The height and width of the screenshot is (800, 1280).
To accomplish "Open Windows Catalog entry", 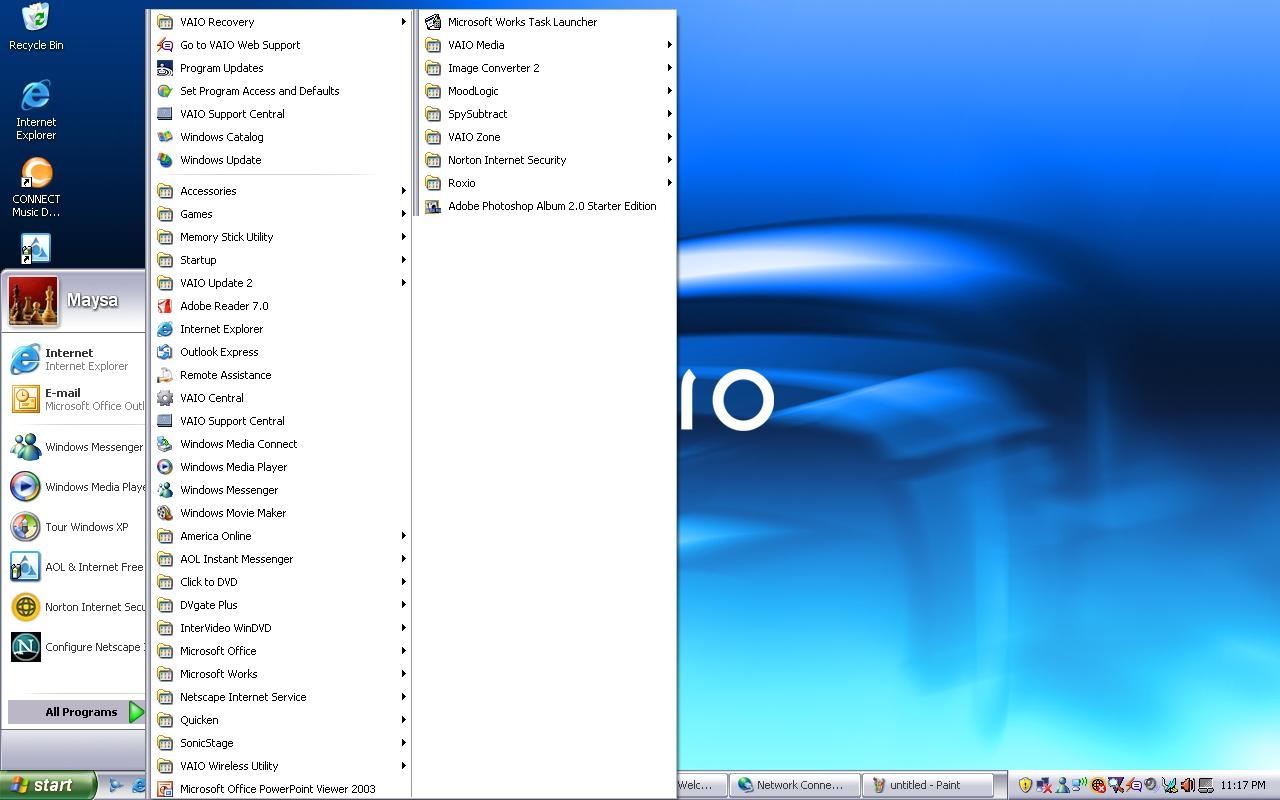I will tap(281, 137).
